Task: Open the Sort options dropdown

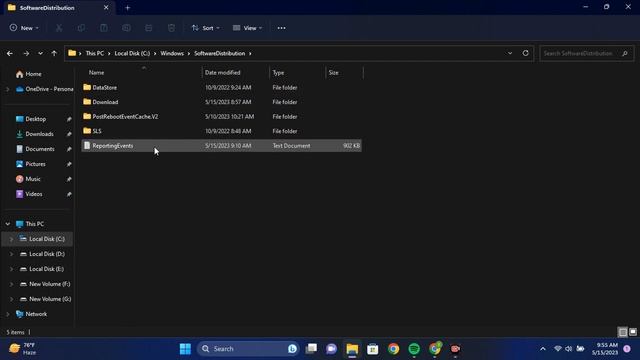Action: point(206,28)
